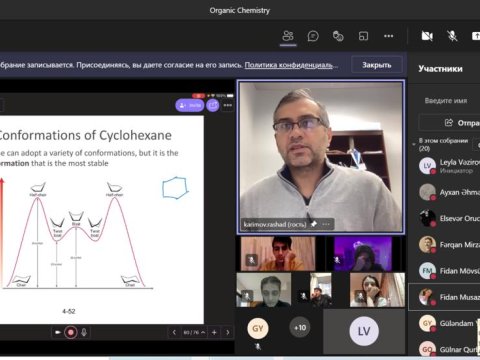Show the +10 additional participants
Screen dimensions: 480x360
300,328
